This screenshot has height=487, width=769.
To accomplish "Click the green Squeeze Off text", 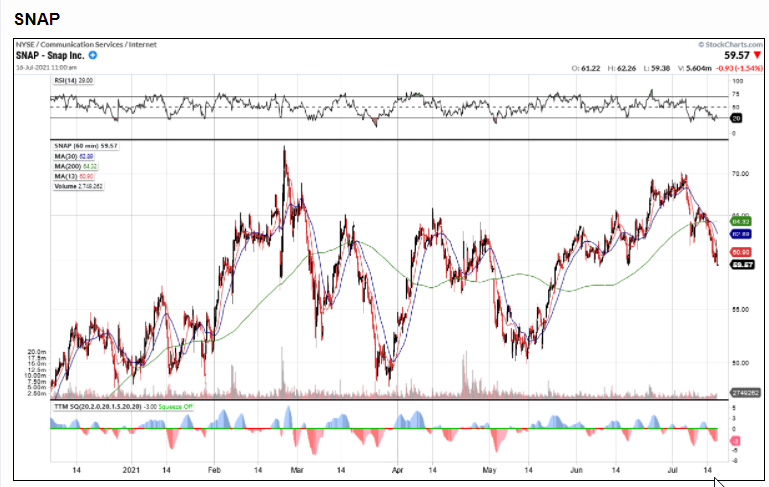I will (x=175, y=407).
